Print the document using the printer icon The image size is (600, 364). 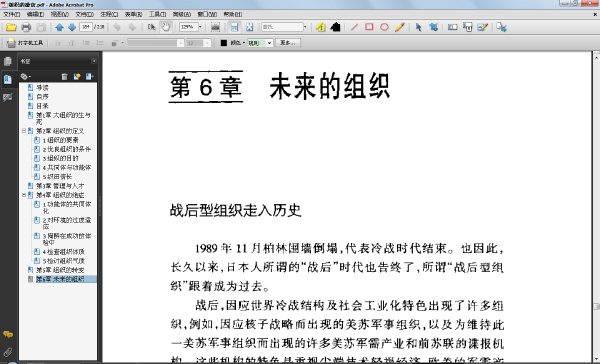tap(26, 27)
